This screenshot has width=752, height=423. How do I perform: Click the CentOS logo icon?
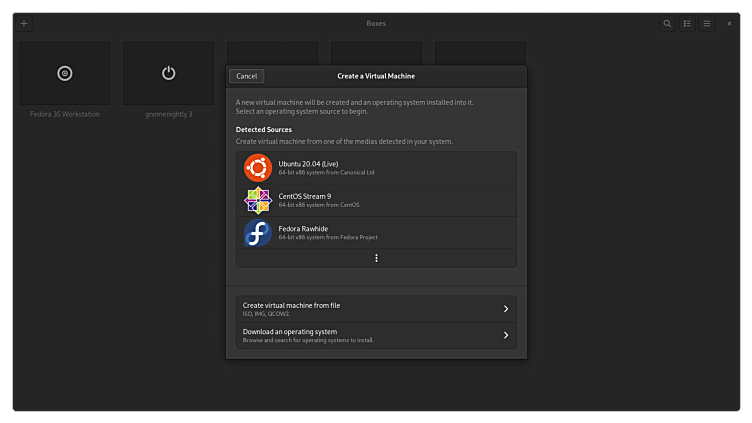(258, 200)
